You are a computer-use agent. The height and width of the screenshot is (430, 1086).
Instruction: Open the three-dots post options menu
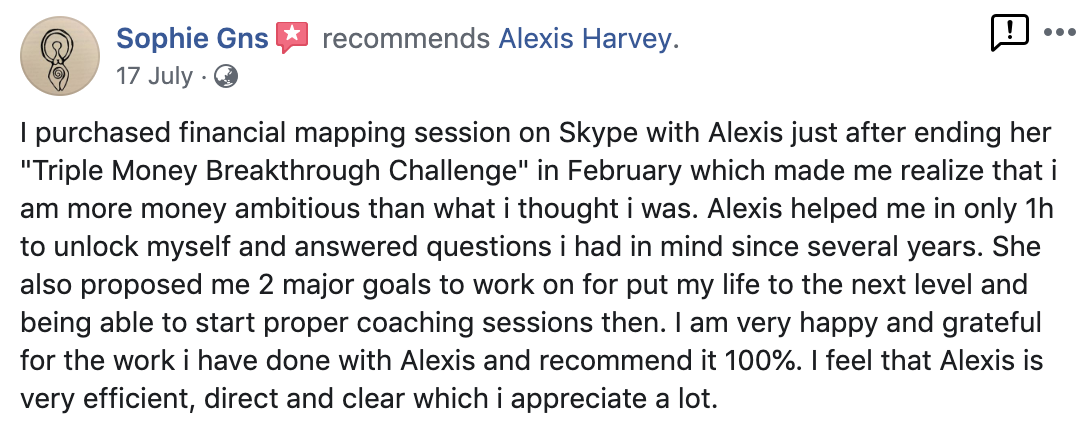1058,32
